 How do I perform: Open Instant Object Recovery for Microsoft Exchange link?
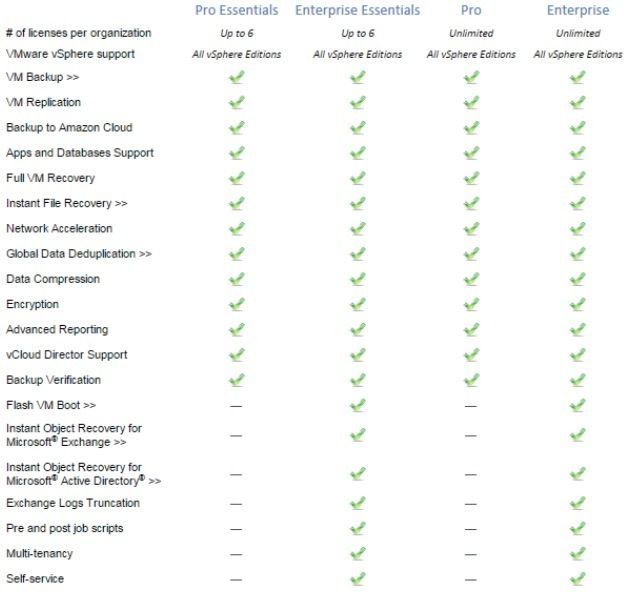74,435
